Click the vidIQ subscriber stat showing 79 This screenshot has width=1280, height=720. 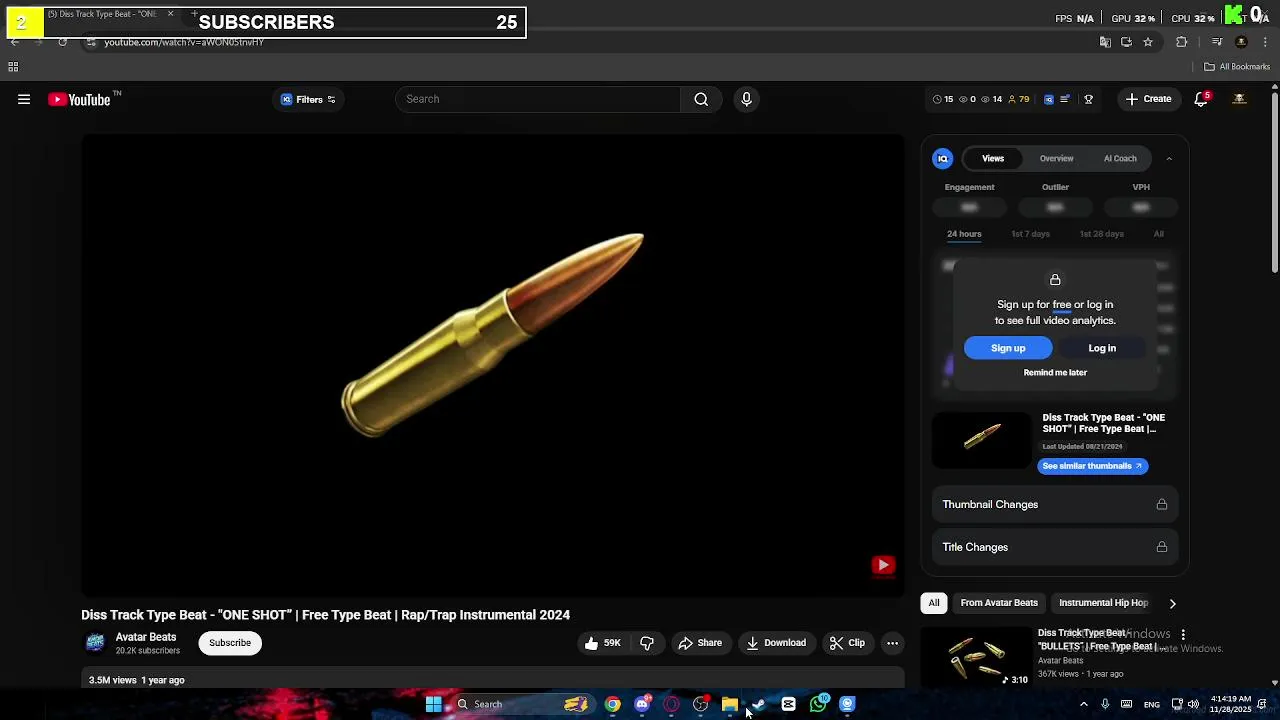coord(1019,99)
